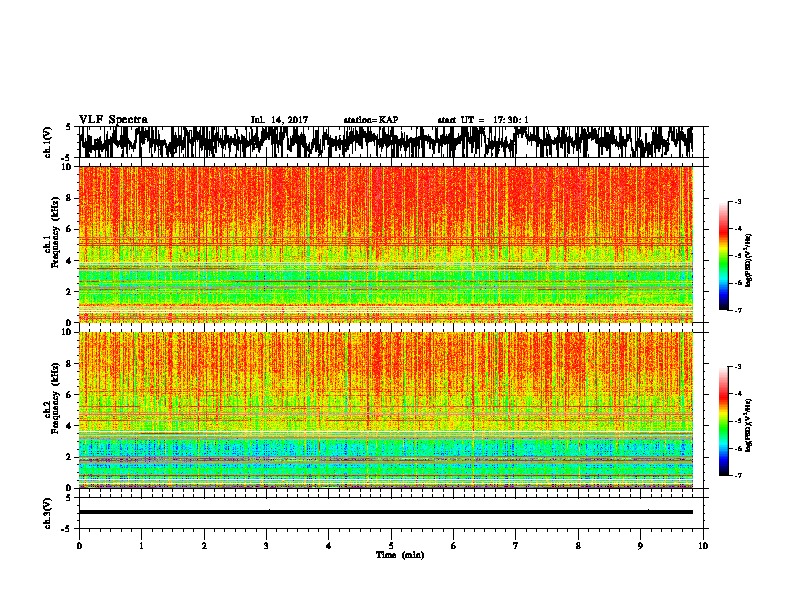Click the ch.1(V) waveform axis label
The width and height of the screenshot is (792, 612).
click(47, 142)
